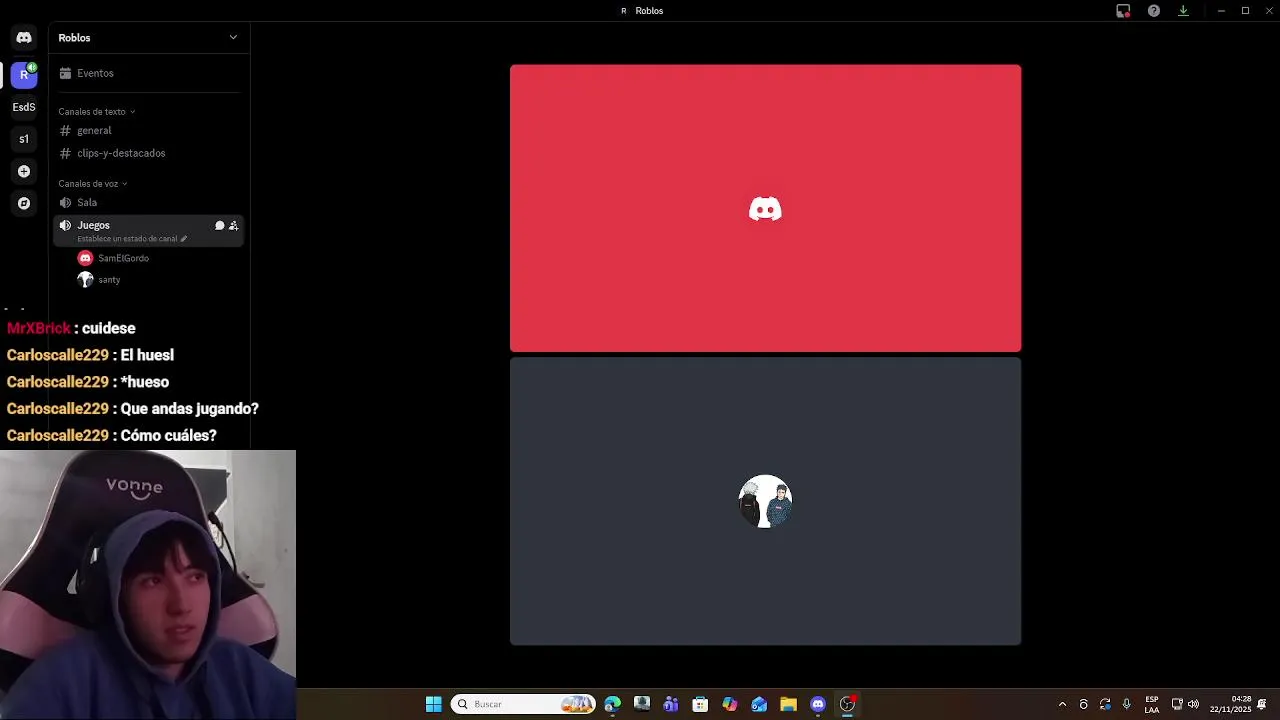
Task: Open Copilot from the taskbar
Action: click(x=730, y=704)
